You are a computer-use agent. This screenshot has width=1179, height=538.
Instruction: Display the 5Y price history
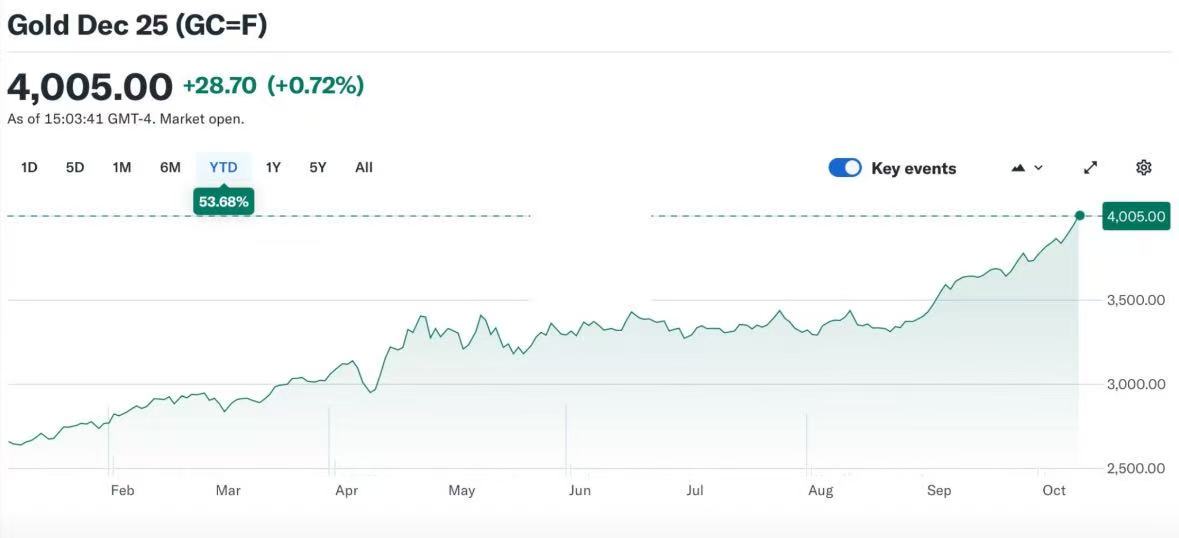[x=318, y=168]
